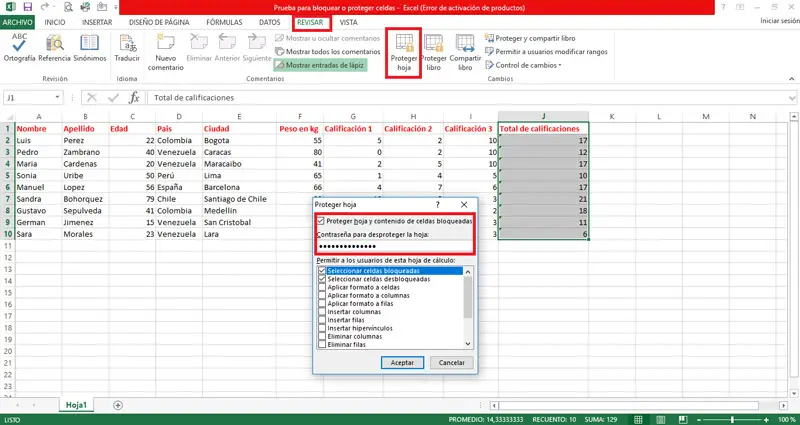800x425 pixels.
Task: Enable the Insertar filas checkbox
Action: coord(321,320)
